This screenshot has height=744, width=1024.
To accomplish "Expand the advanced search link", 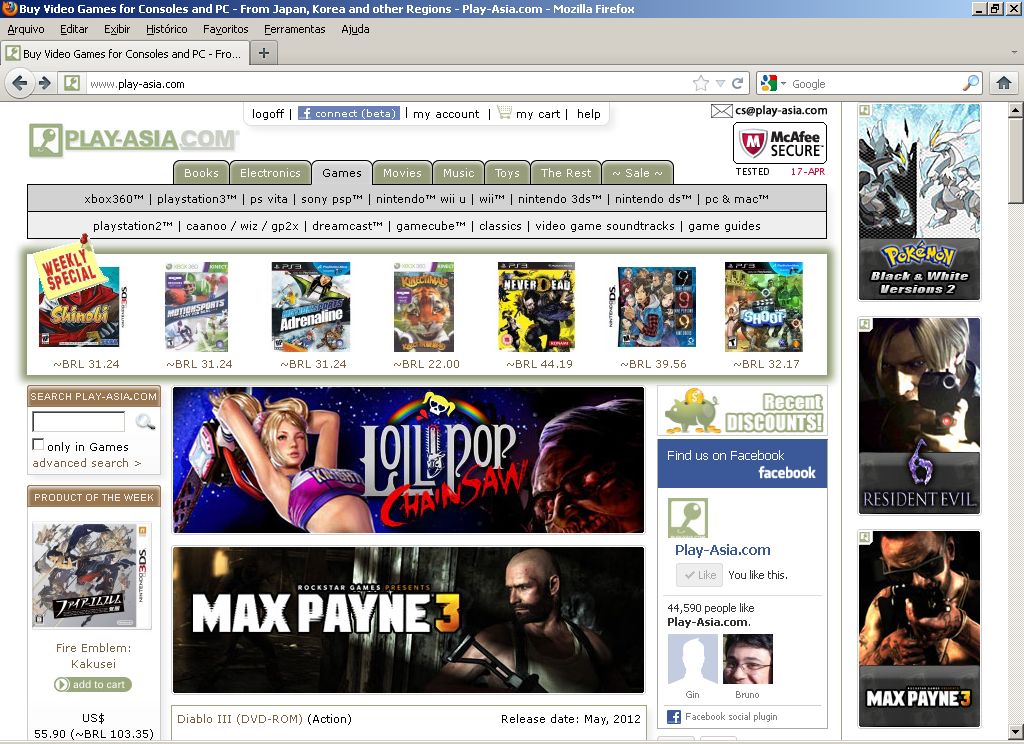I will coord(86,463).
